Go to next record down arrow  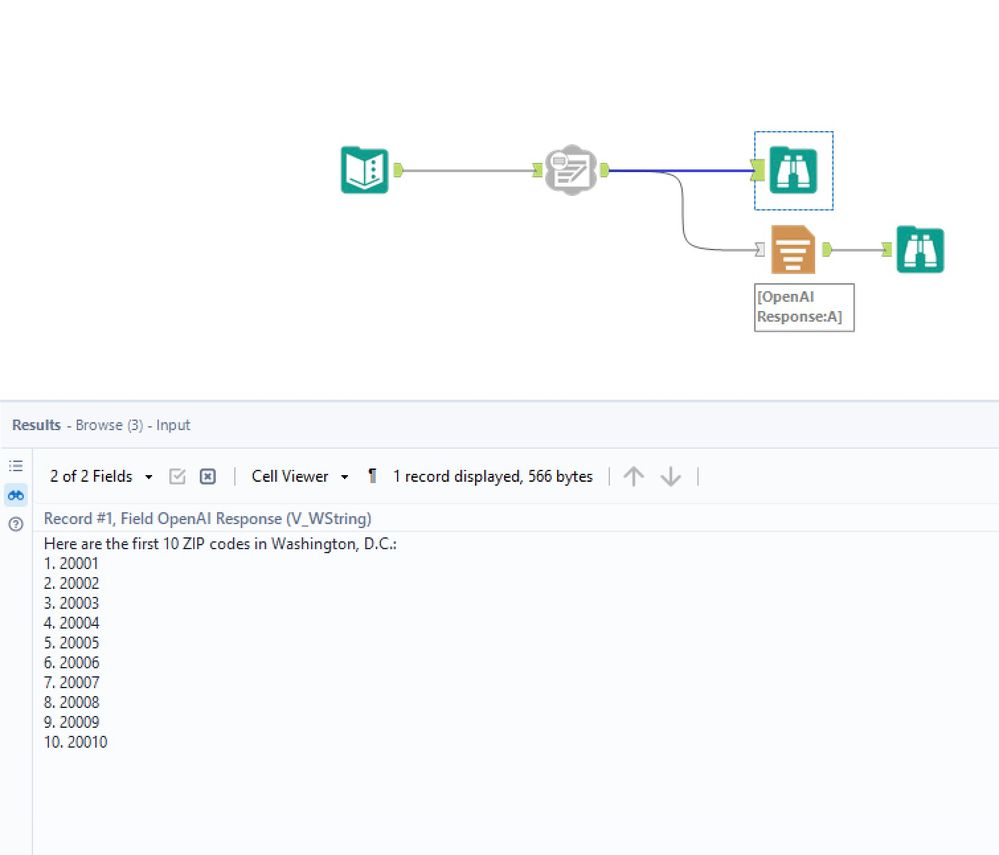[x=671, y=477]
